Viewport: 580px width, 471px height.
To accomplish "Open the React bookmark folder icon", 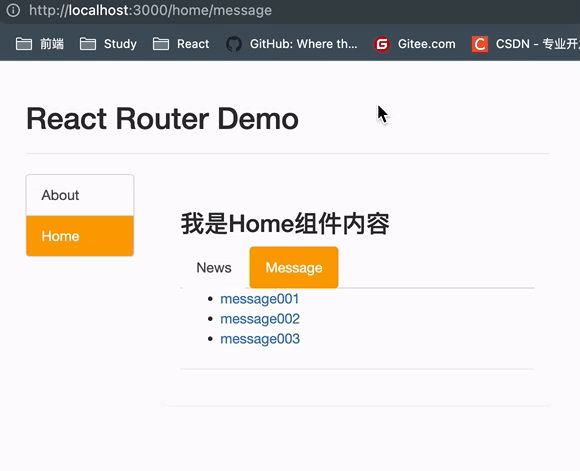I will click(161, 44).
